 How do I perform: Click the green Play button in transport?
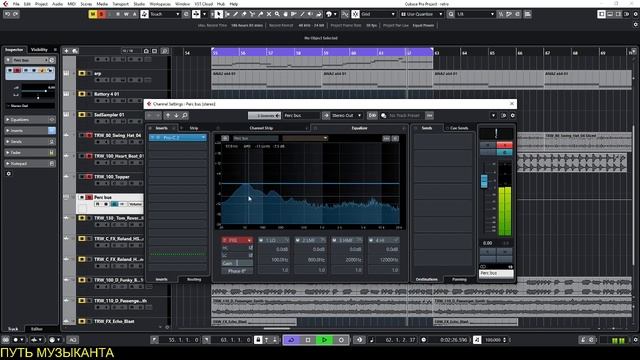[x=324, y=340]
